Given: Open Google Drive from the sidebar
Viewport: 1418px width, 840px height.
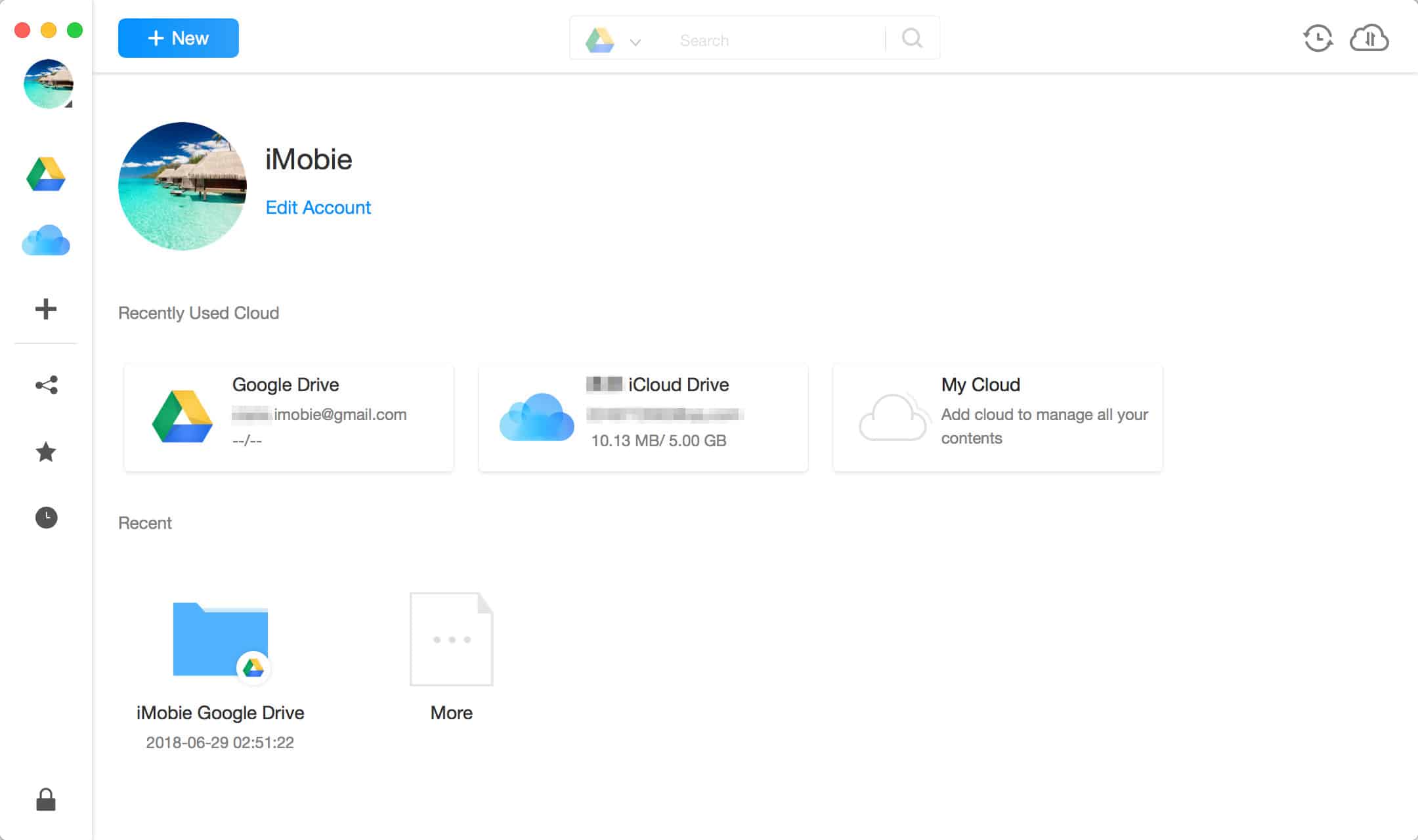Looking at the screenshot, I should pyautogui.click(x=46, y=175).
